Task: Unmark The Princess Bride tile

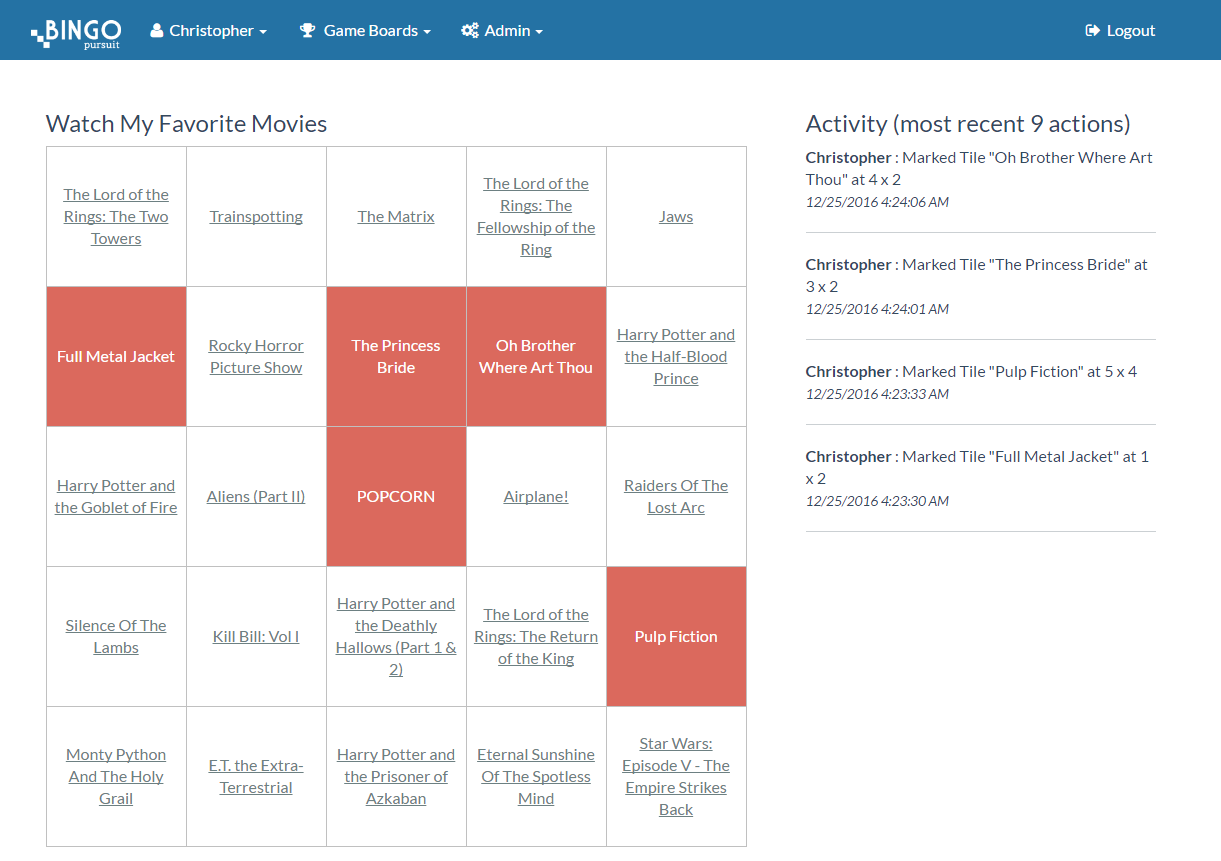Action: 396,357
